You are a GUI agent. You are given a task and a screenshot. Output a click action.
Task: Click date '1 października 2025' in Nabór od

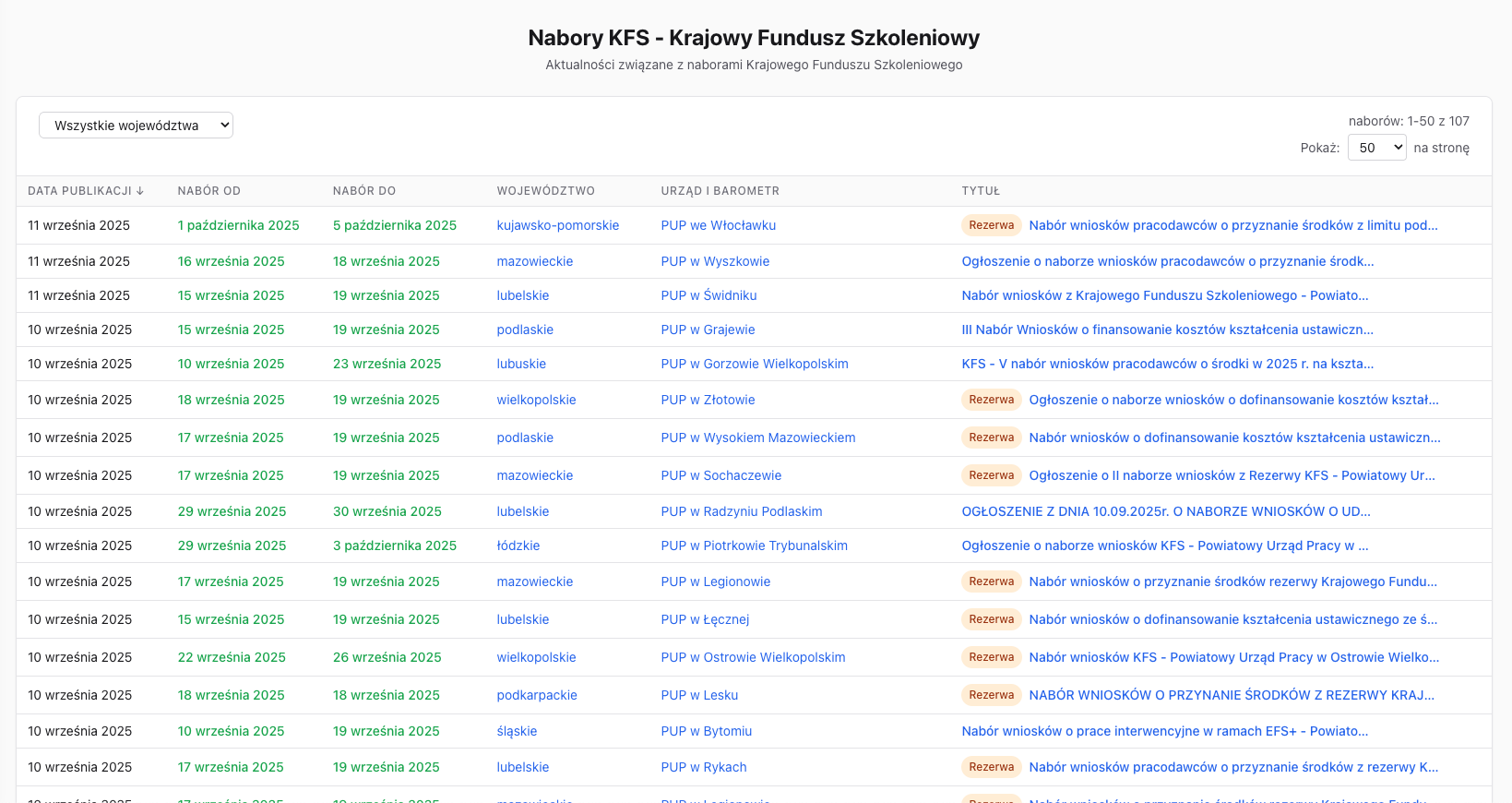239,225
